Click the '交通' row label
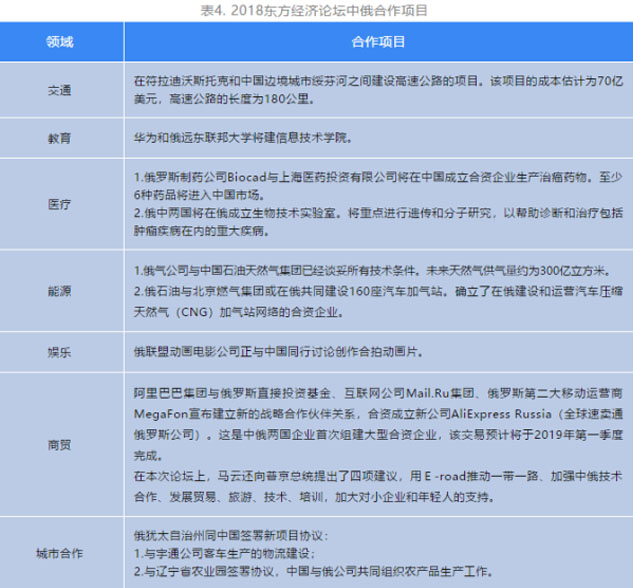The image size is (633, 588). (60, 90)
